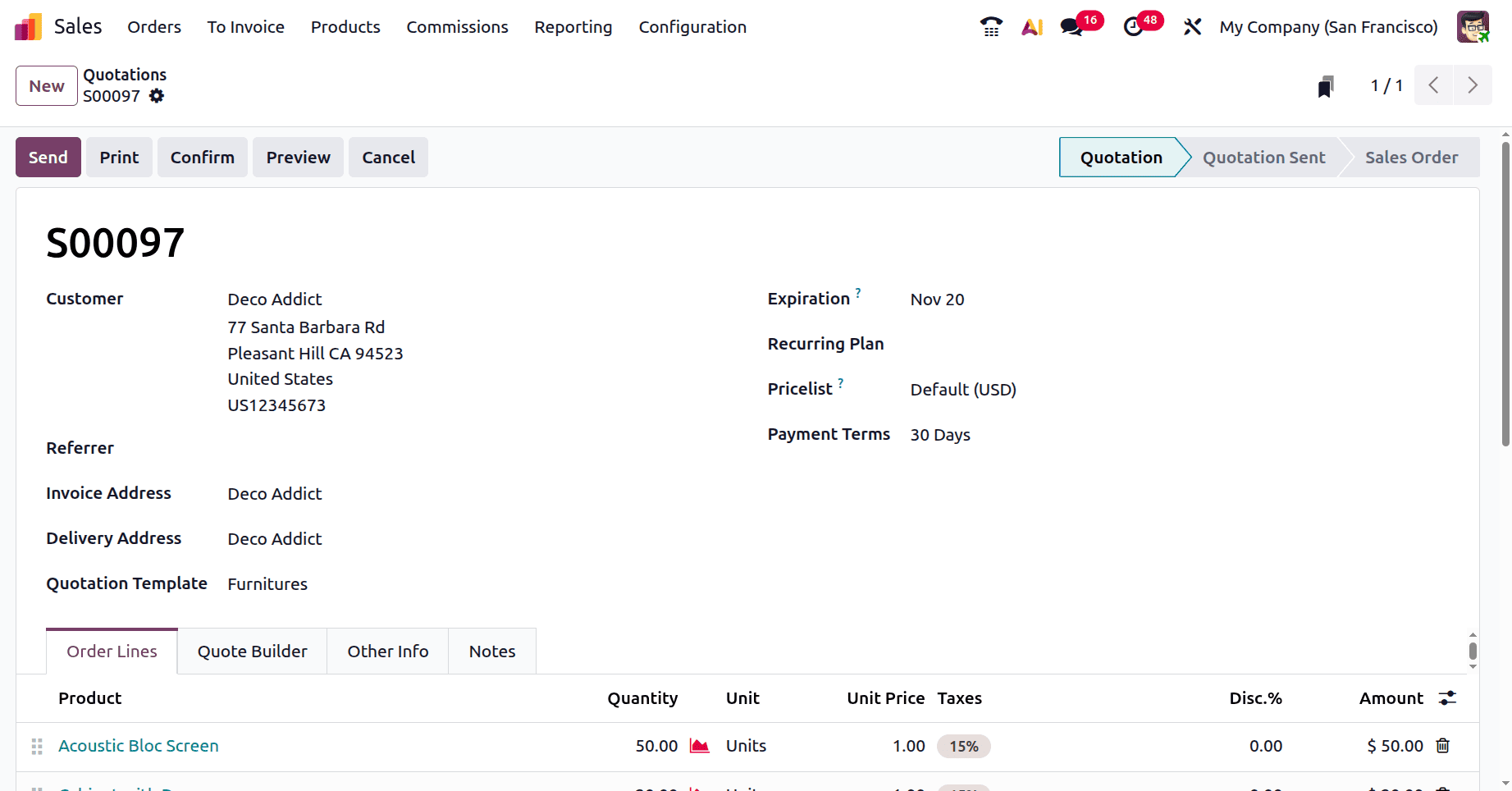Screen dimensions: 1512x791
Task: Switch to the Order Lines tab
Action: pos(112,652)
